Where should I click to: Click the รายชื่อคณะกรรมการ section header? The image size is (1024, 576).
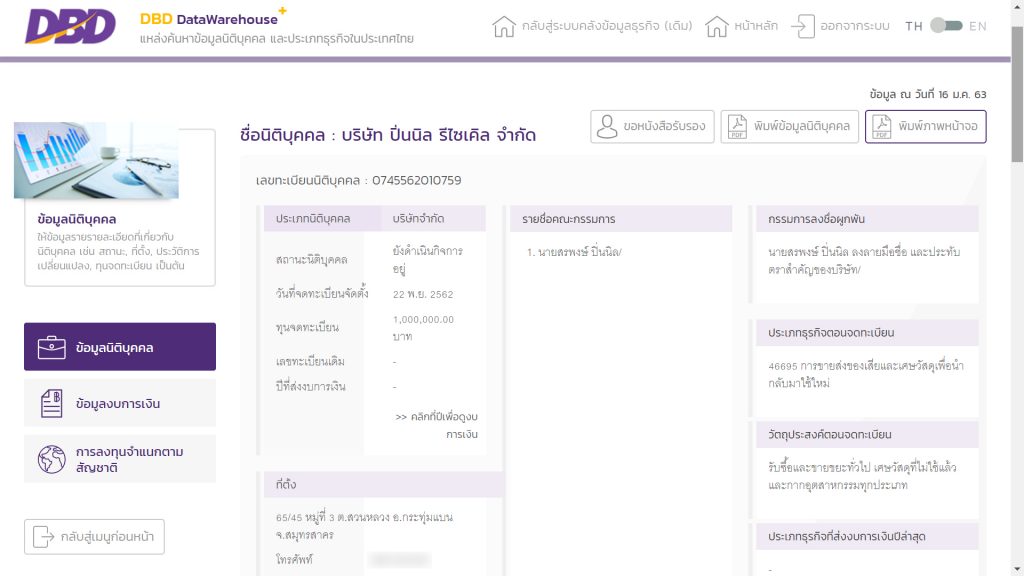620,219
